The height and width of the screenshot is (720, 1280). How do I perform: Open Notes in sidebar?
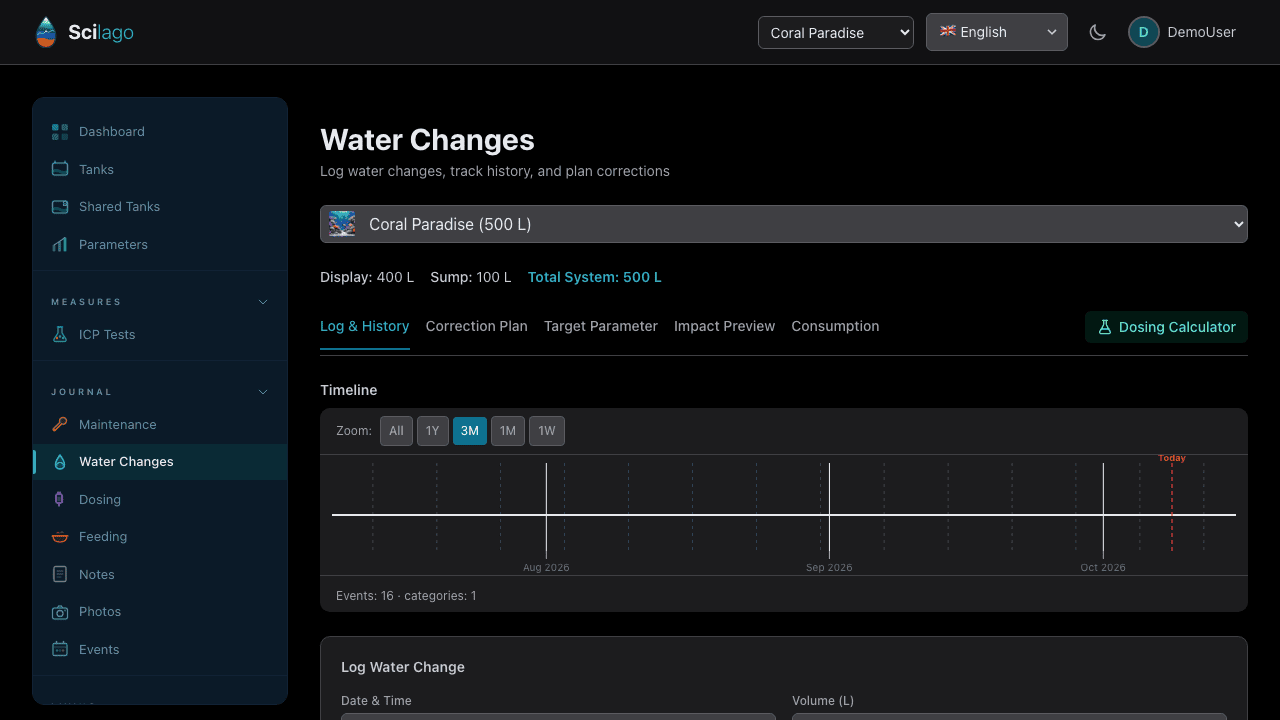pyautogui.click(x=160, y=574)
